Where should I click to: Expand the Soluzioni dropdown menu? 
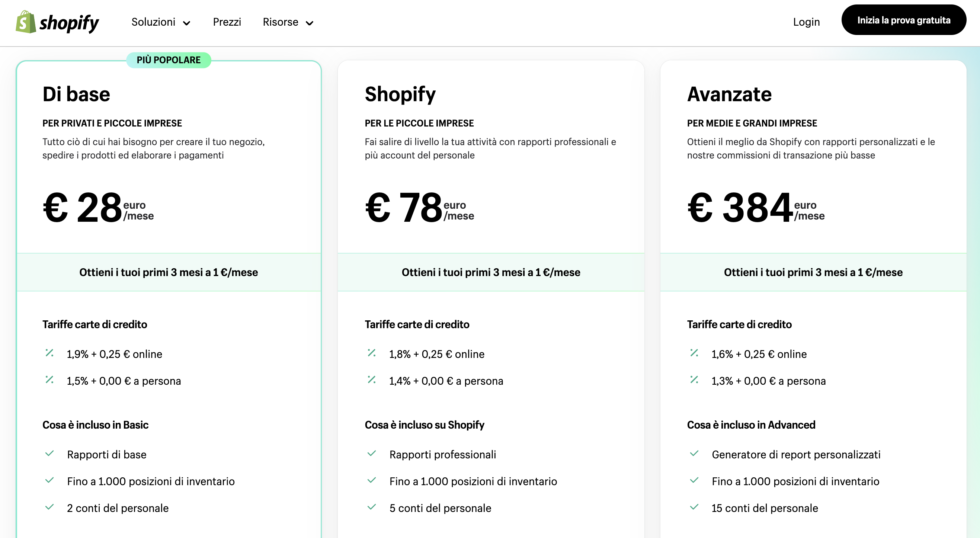click(160, 22)
